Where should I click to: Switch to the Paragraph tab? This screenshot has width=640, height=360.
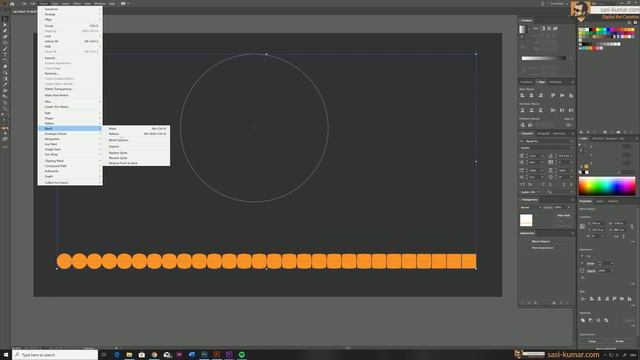point(543,133)
